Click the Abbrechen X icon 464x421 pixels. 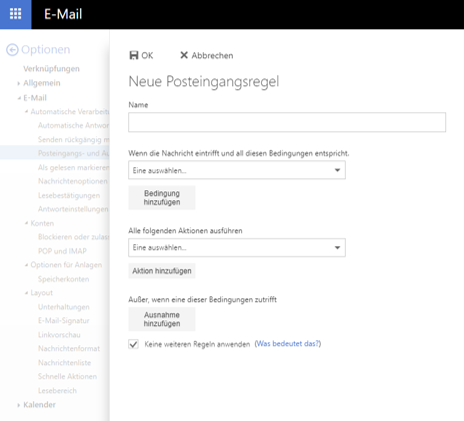(x=184, y=55)
